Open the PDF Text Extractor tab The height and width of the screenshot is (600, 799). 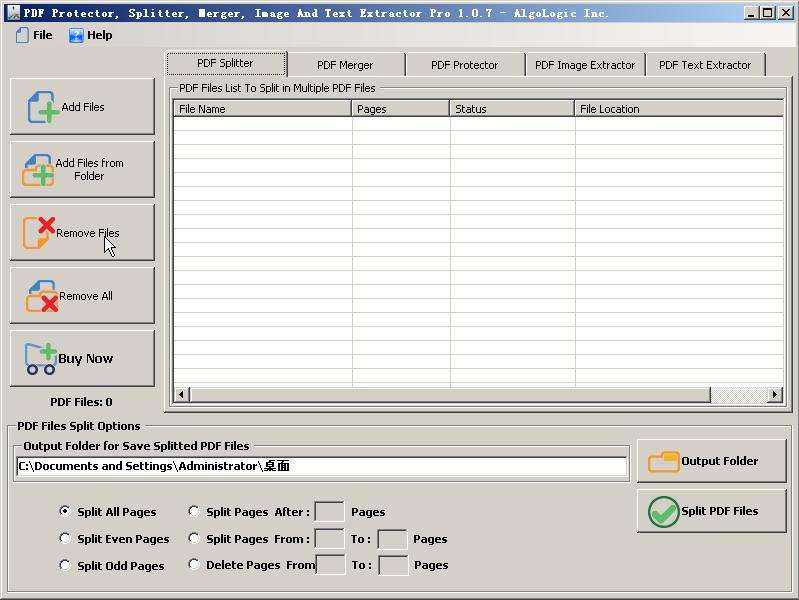click(705, 65)
